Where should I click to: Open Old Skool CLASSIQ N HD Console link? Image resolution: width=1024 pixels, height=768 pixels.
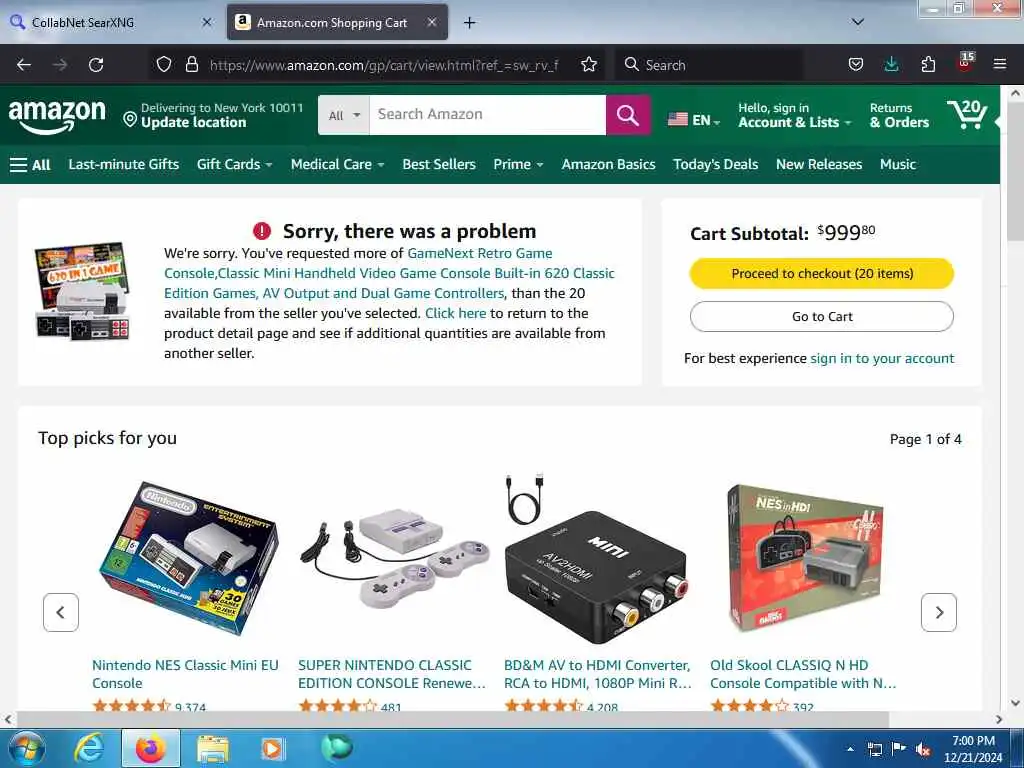pos(803,674)
